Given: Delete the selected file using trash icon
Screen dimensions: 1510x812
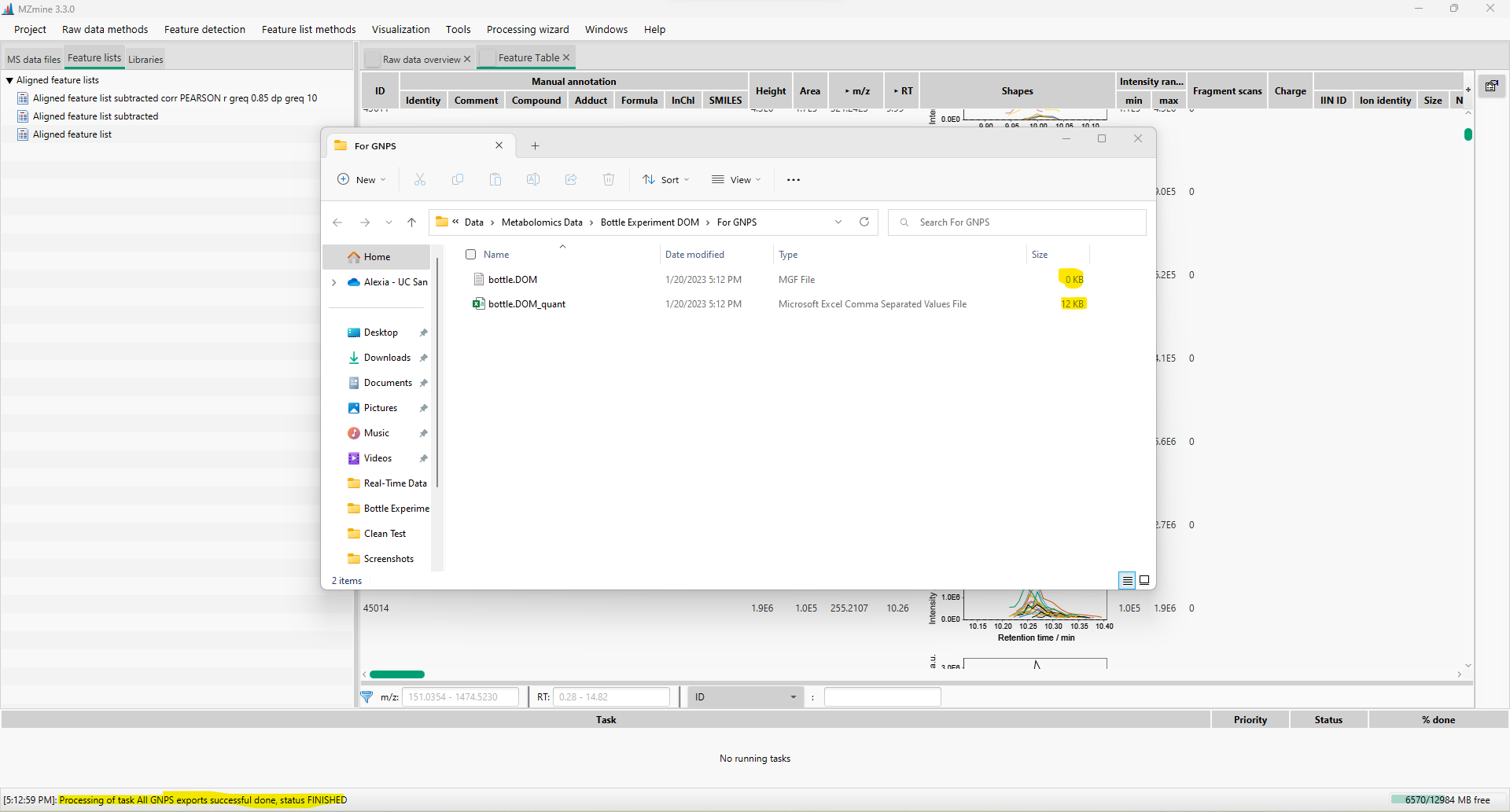Looking at the screenshot, I should (x=609, y=179).
